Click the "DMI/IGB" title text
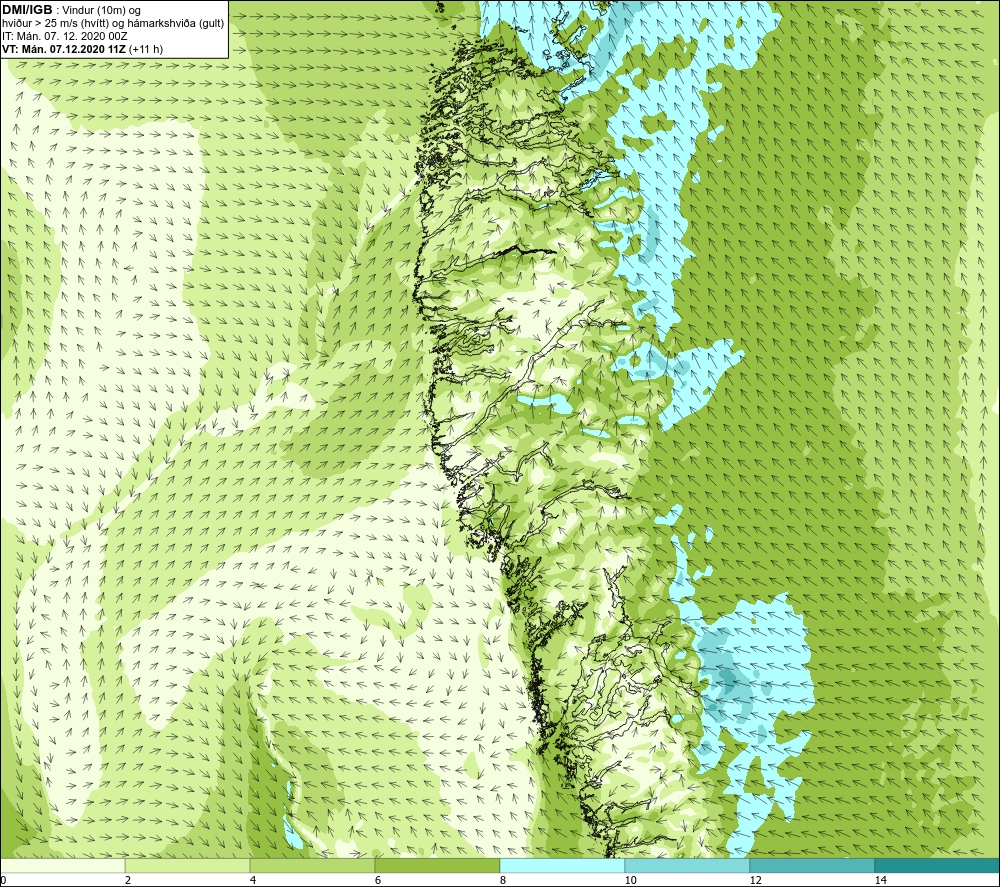 coord(27,10)
